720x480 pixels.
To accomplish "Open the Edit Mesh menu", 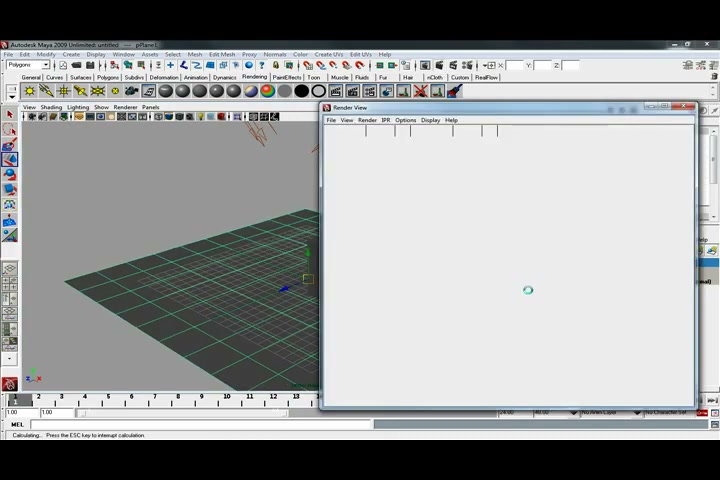I will pyautogui.click(x=222, y=54).
